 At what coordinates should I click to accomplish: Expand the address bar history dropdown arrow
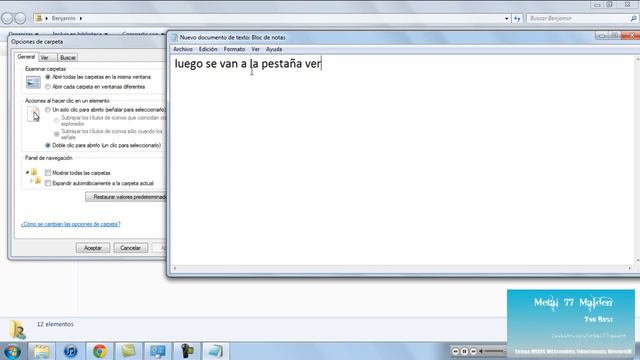507,18
